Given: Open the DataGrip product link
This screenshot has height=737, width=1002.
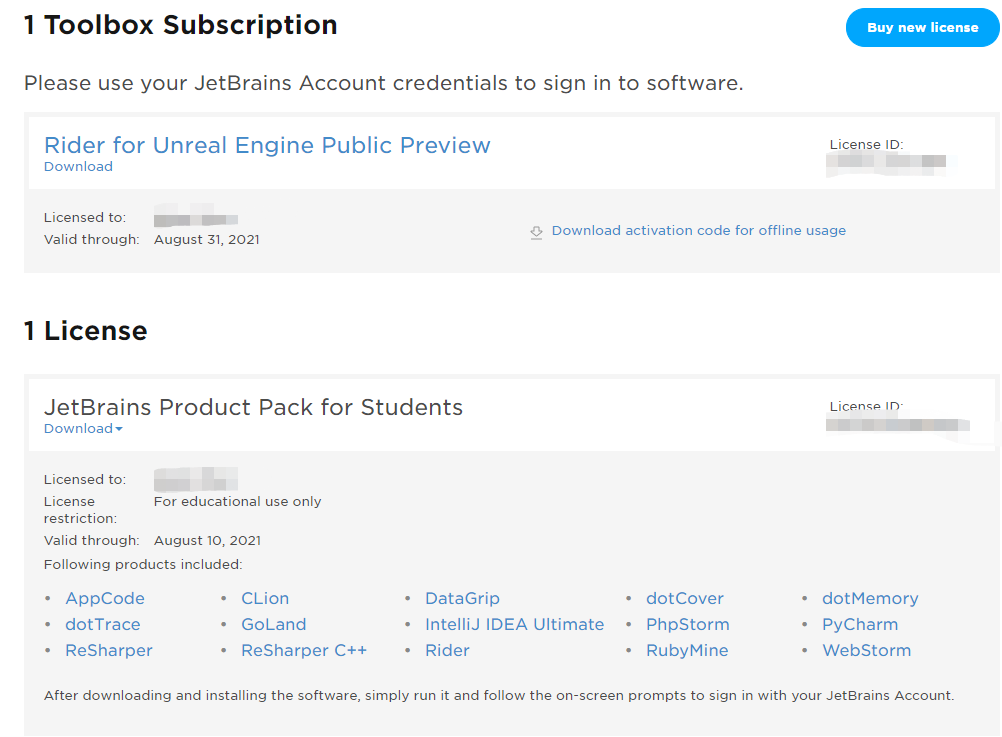Looking at the screenshot, I should [462, 598].
